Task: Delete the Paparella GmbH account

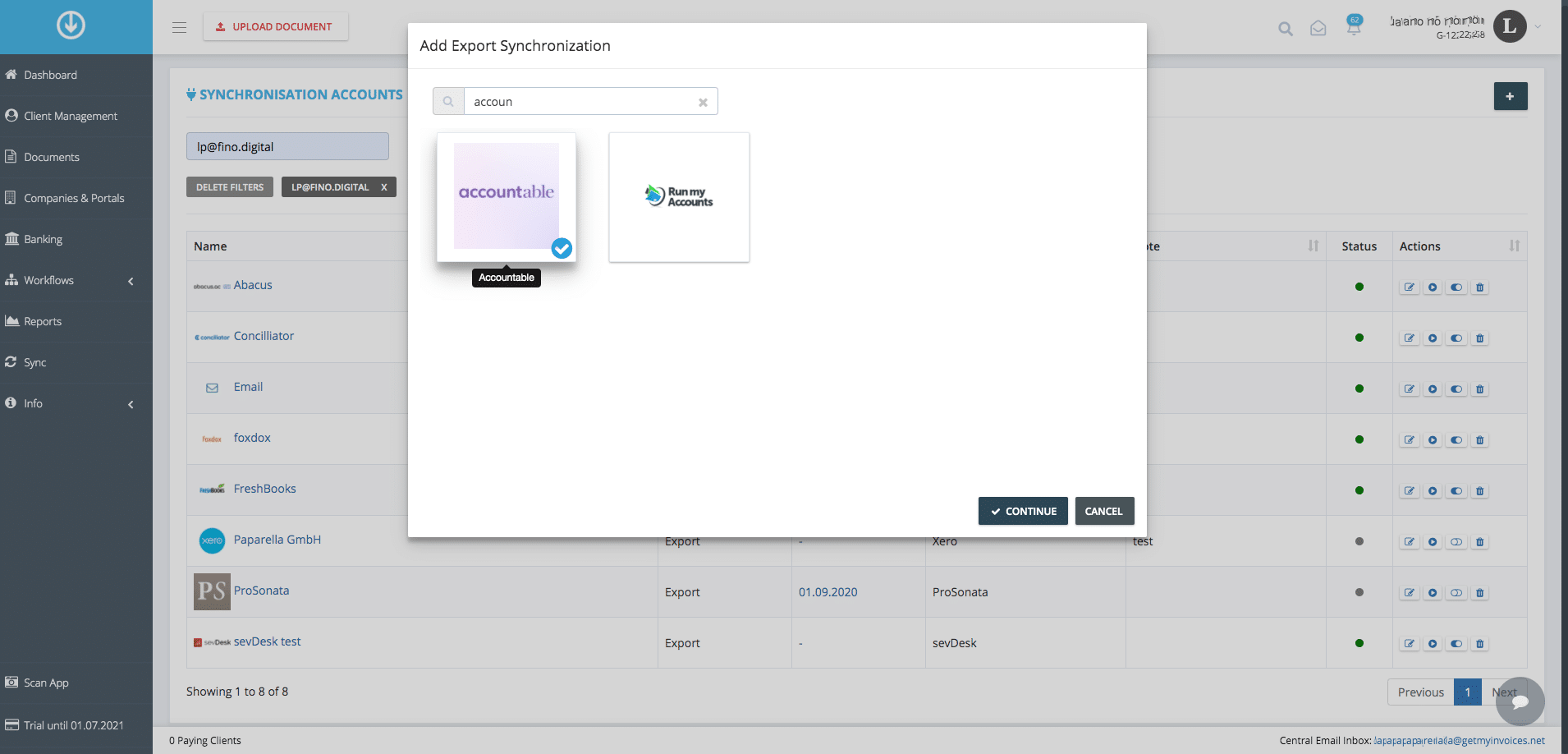Action: pos(1480,542)
